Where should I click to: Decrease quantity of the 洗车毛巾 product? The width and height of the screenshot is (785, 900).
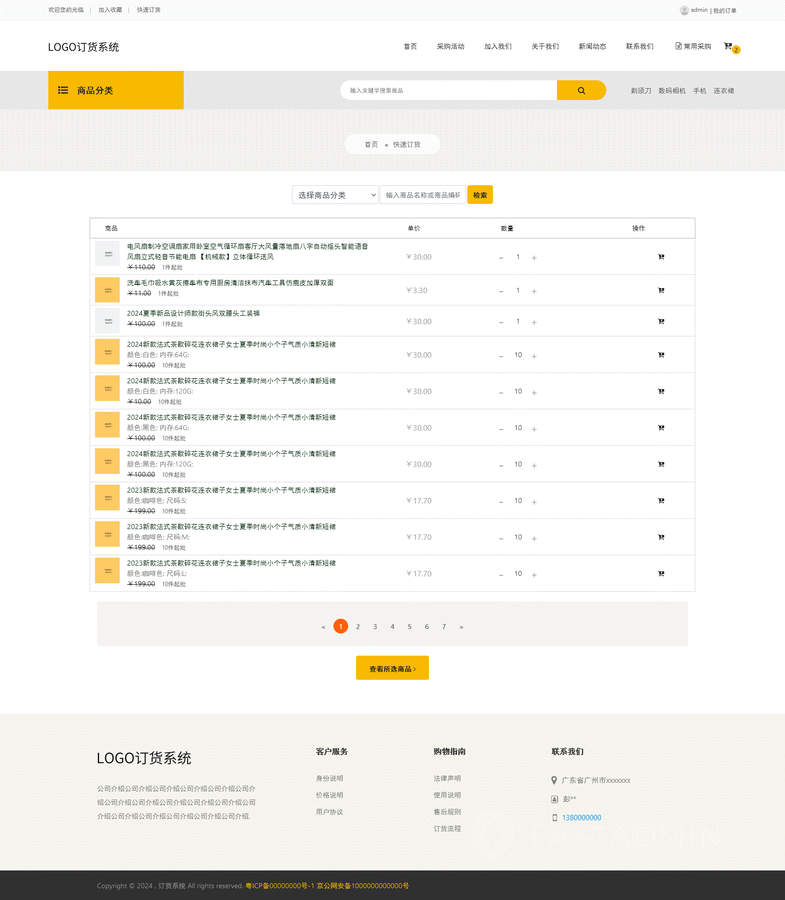501,291
